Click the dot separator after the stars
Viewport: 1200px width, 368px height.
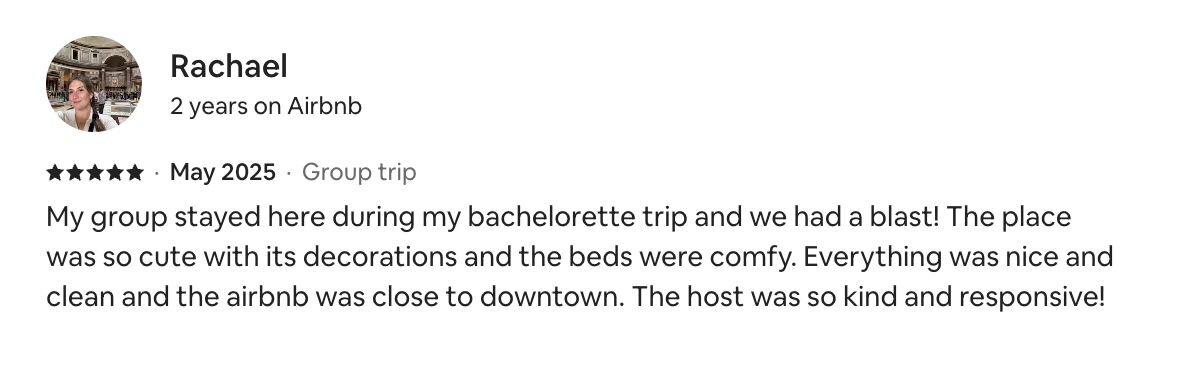point(157,174)
